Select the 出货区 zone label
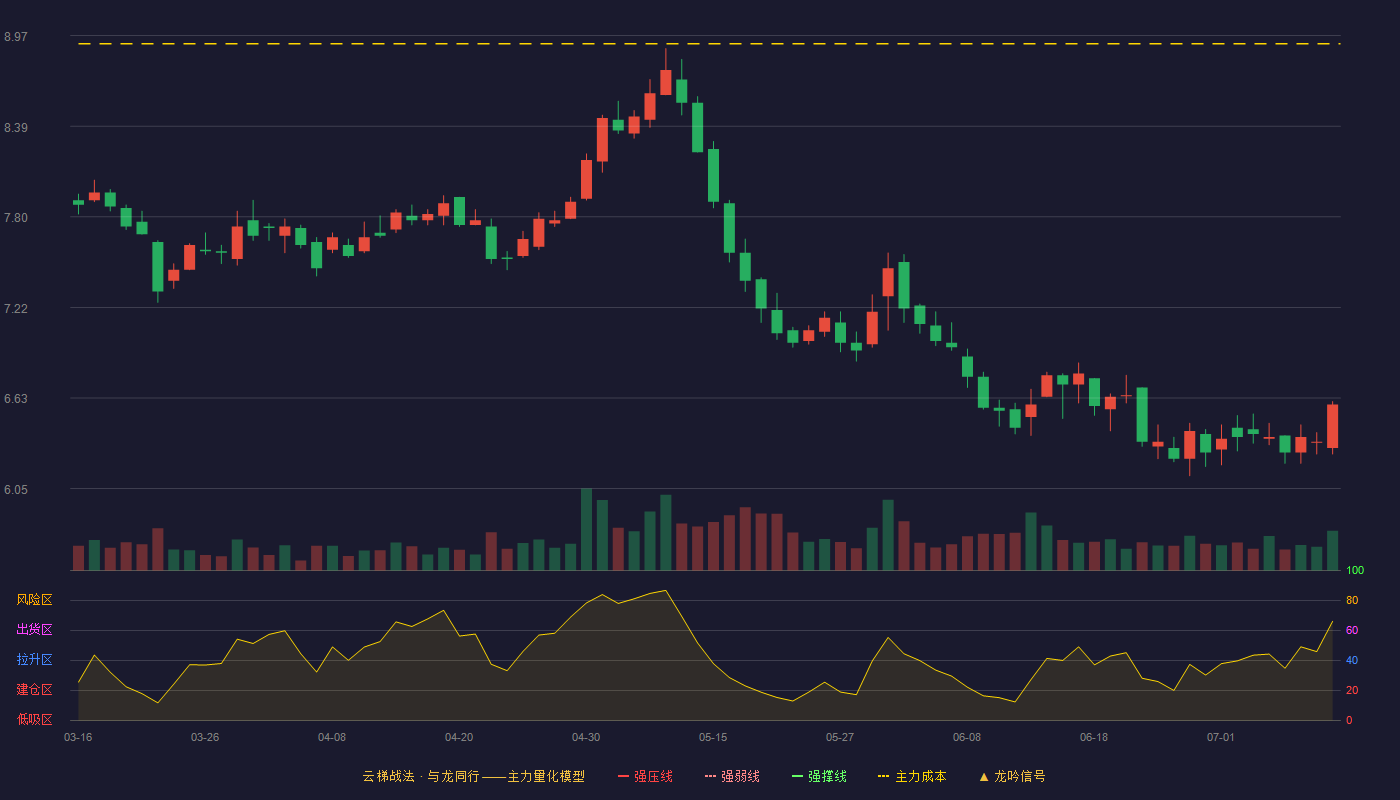1400x800 pixels. (x=34, y=630)
